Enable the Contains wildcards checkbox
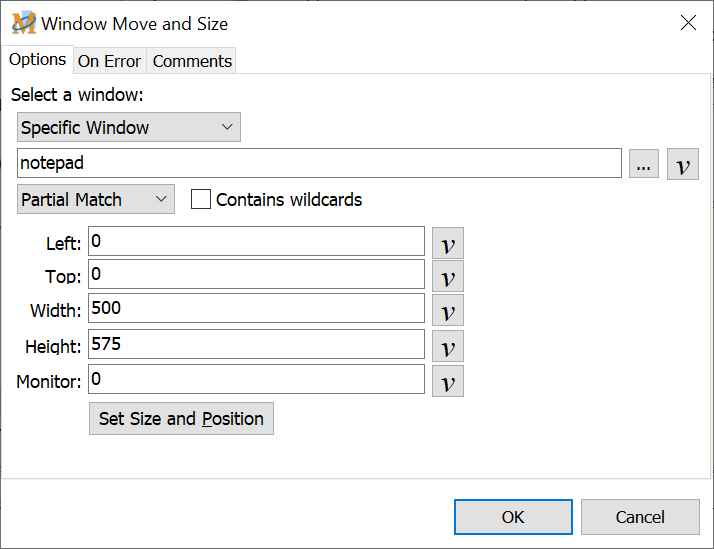 [201, 199]
